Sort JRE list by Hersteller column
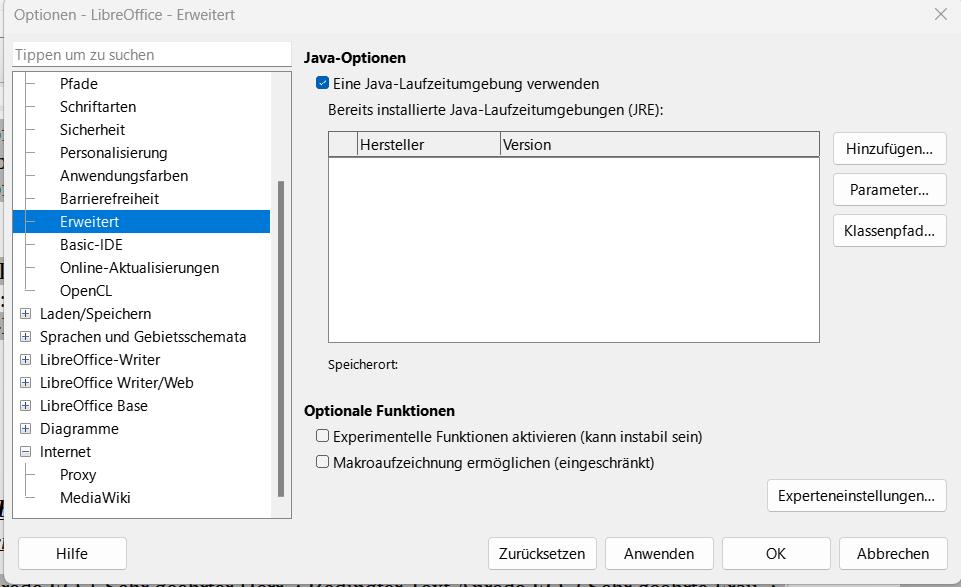The height and width of the screenshot is (587, 961). click(429, 145)
